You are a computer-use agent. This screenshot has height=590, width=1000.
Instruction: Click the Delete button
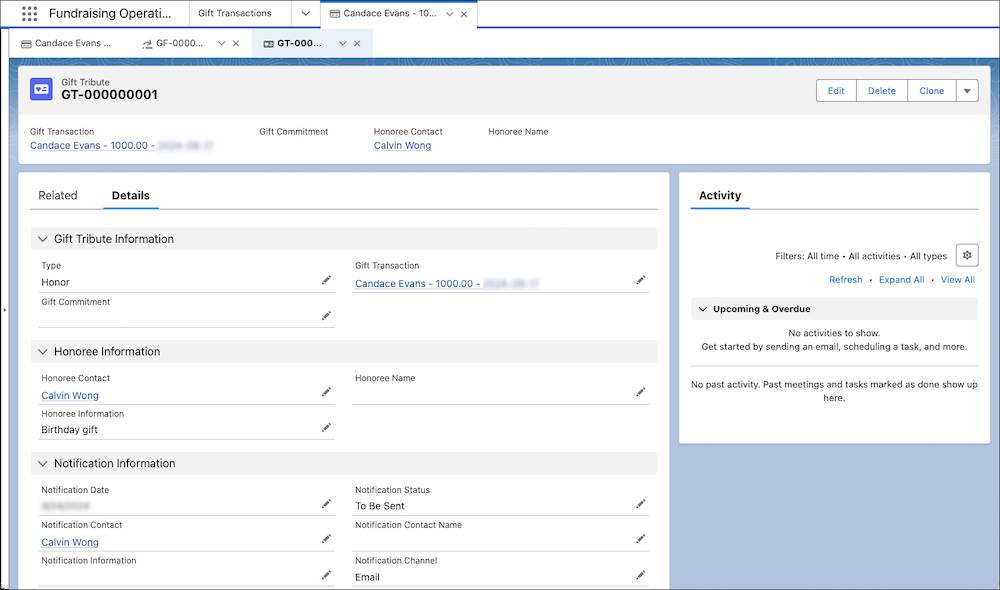(x=881, y=91)
